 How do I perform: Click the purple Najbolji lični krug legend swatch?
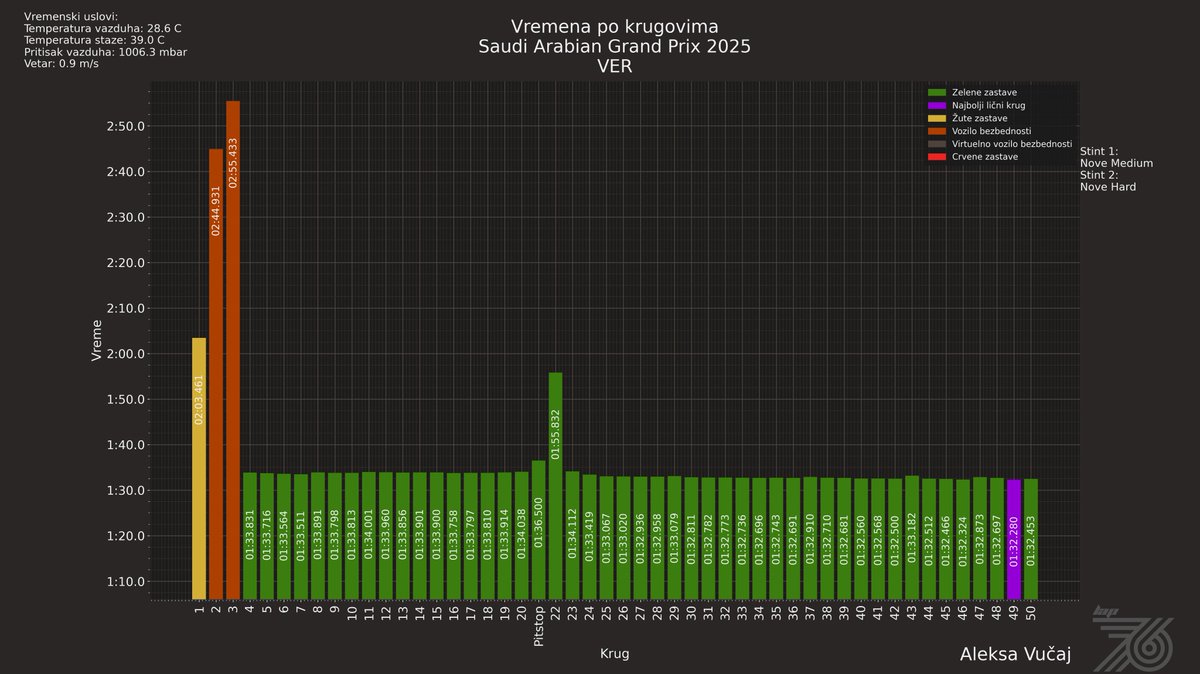(936, 105)
